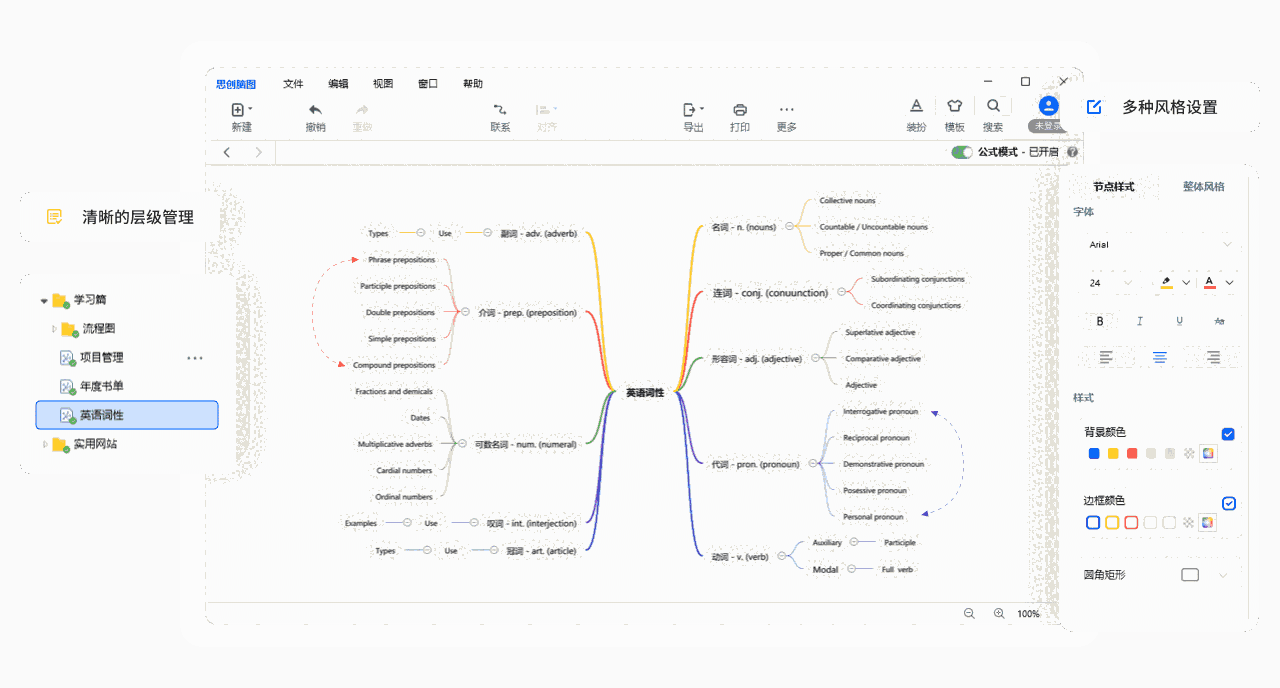Click the 新建 new document icon
Image resolution: width=1280 pixels, height=688 pixels.
point(238,110)
